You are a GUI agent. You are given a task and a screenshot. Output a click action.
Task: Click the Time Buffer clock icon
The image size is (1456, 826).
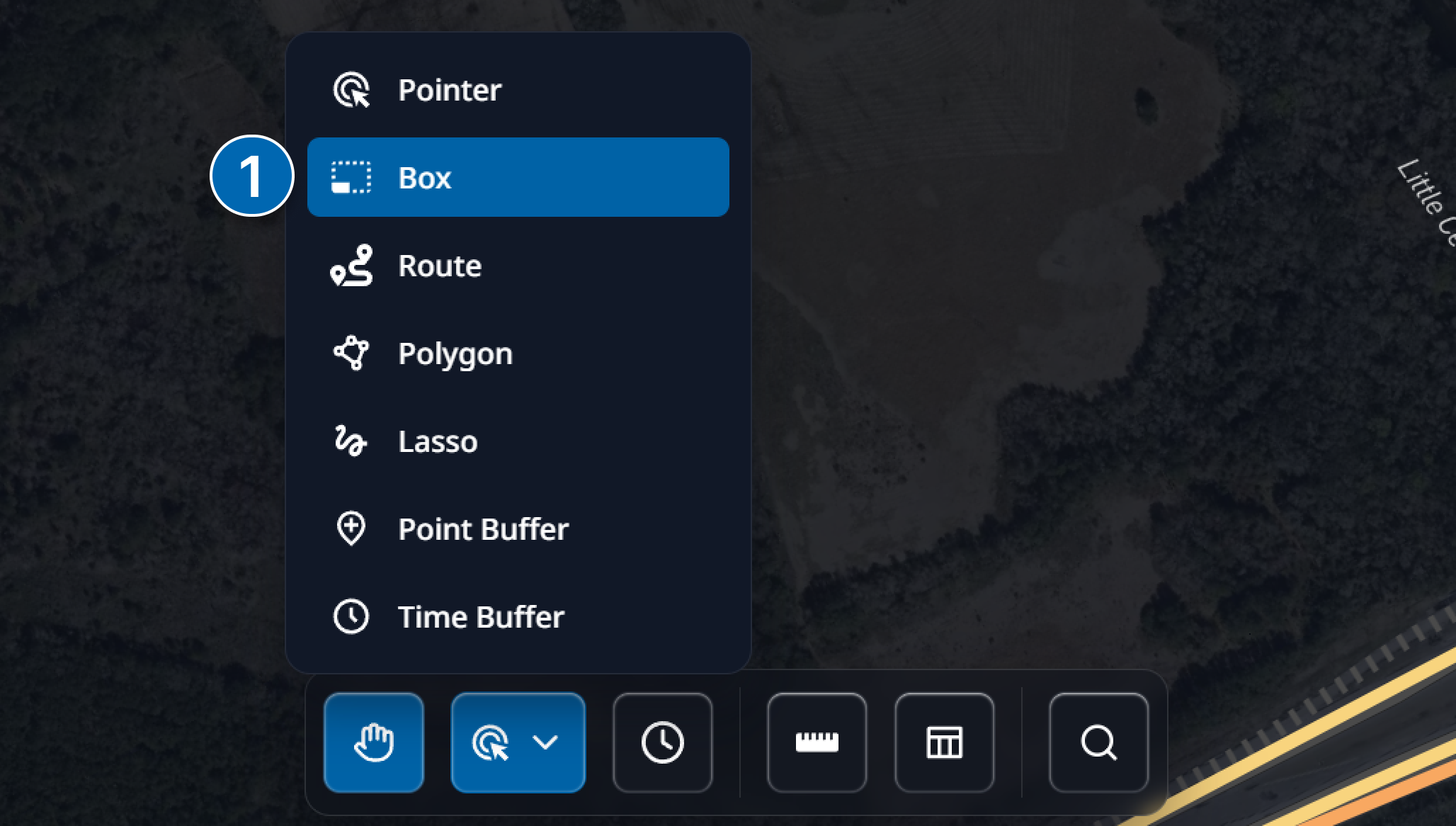[x=351, y=616]
